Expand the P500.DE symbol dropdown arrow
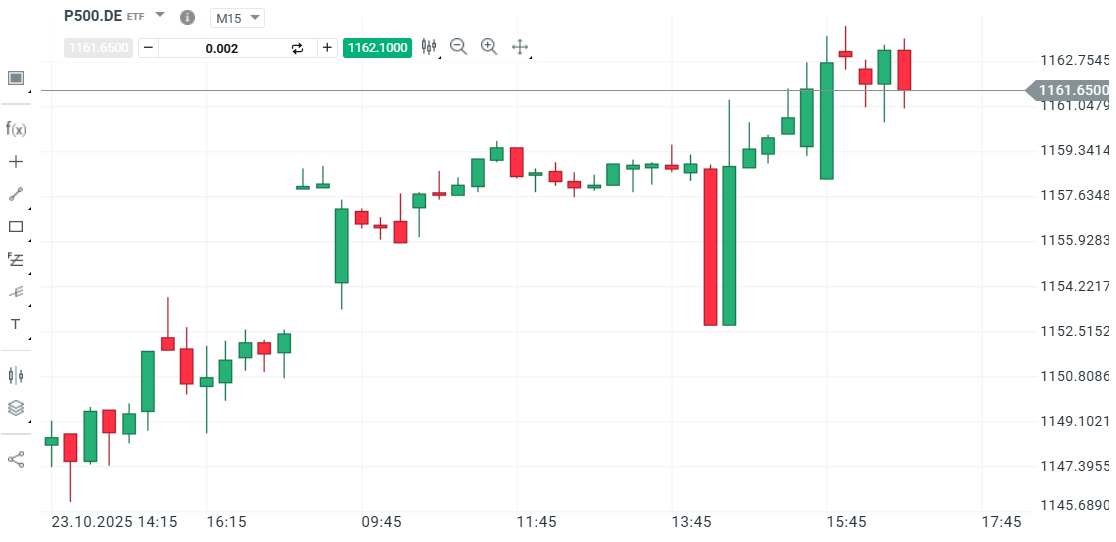The height and width of the screenshot is (542, 1116). (x=160, y=16)
